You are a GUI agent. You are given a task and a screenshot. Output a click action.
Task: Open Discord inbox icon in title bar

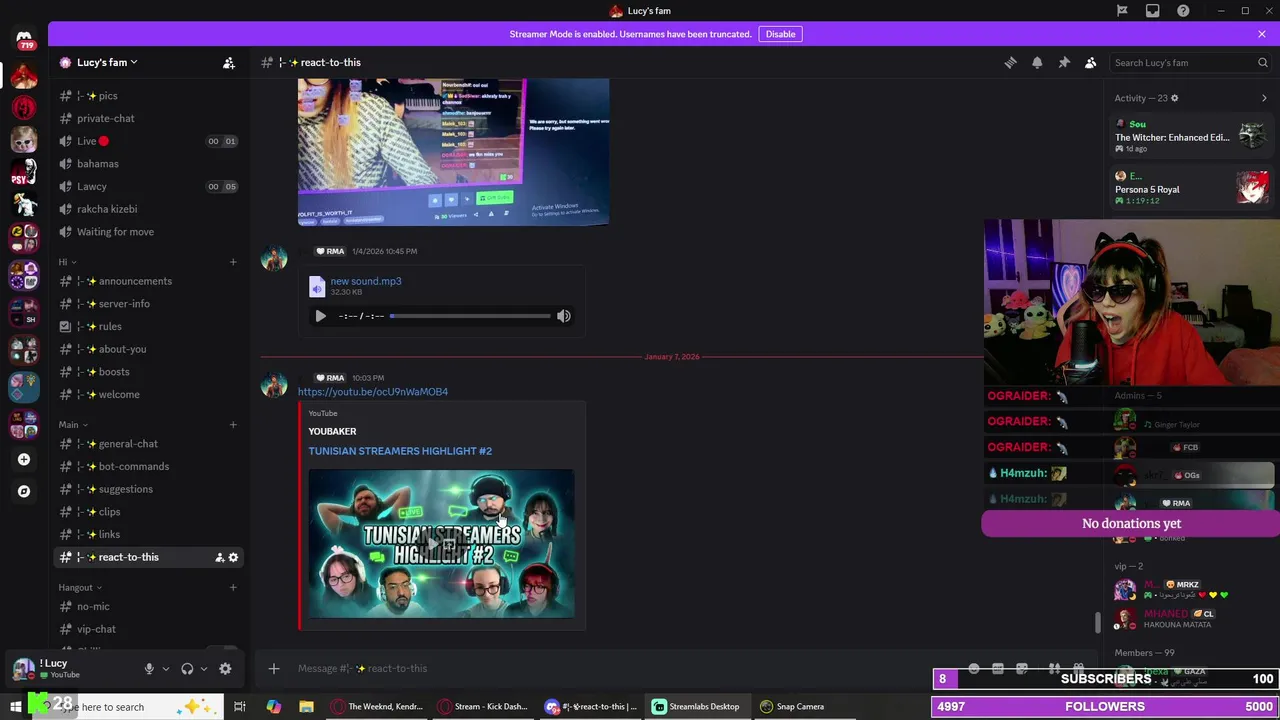click(x=1153, y=11)
